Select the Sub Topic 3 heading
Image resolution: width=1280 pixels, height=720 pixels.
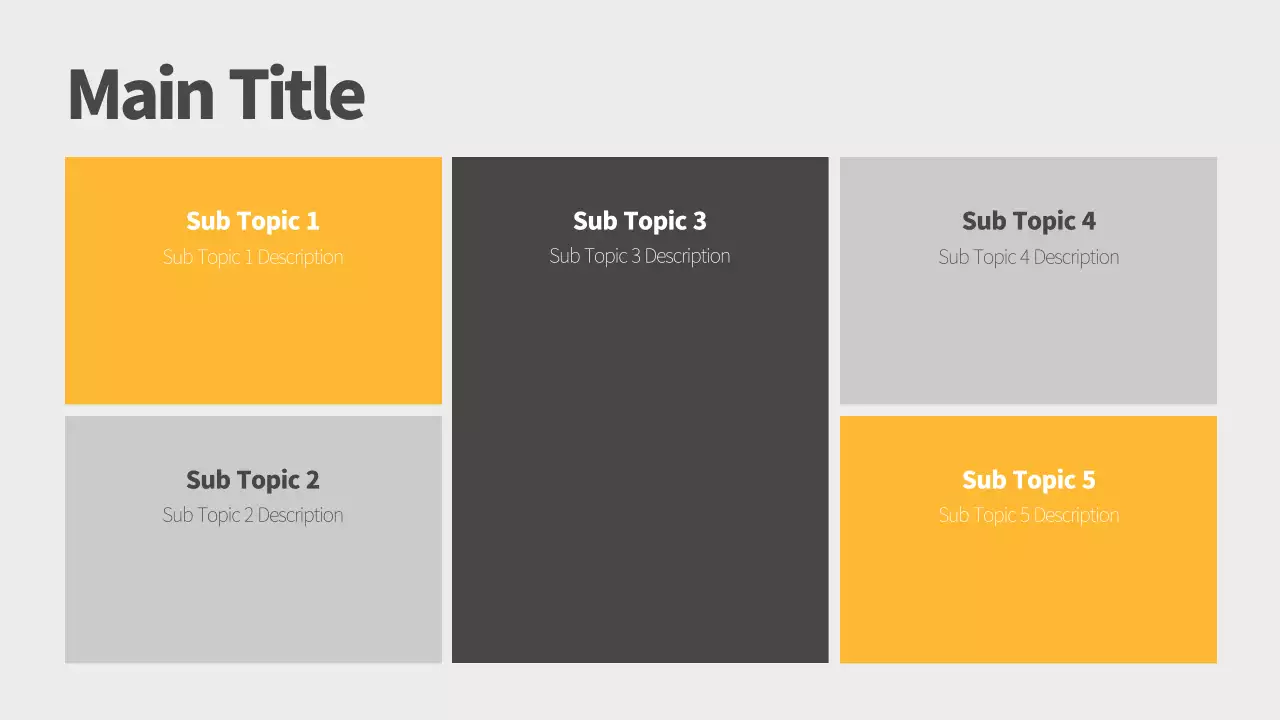point(640,221)
